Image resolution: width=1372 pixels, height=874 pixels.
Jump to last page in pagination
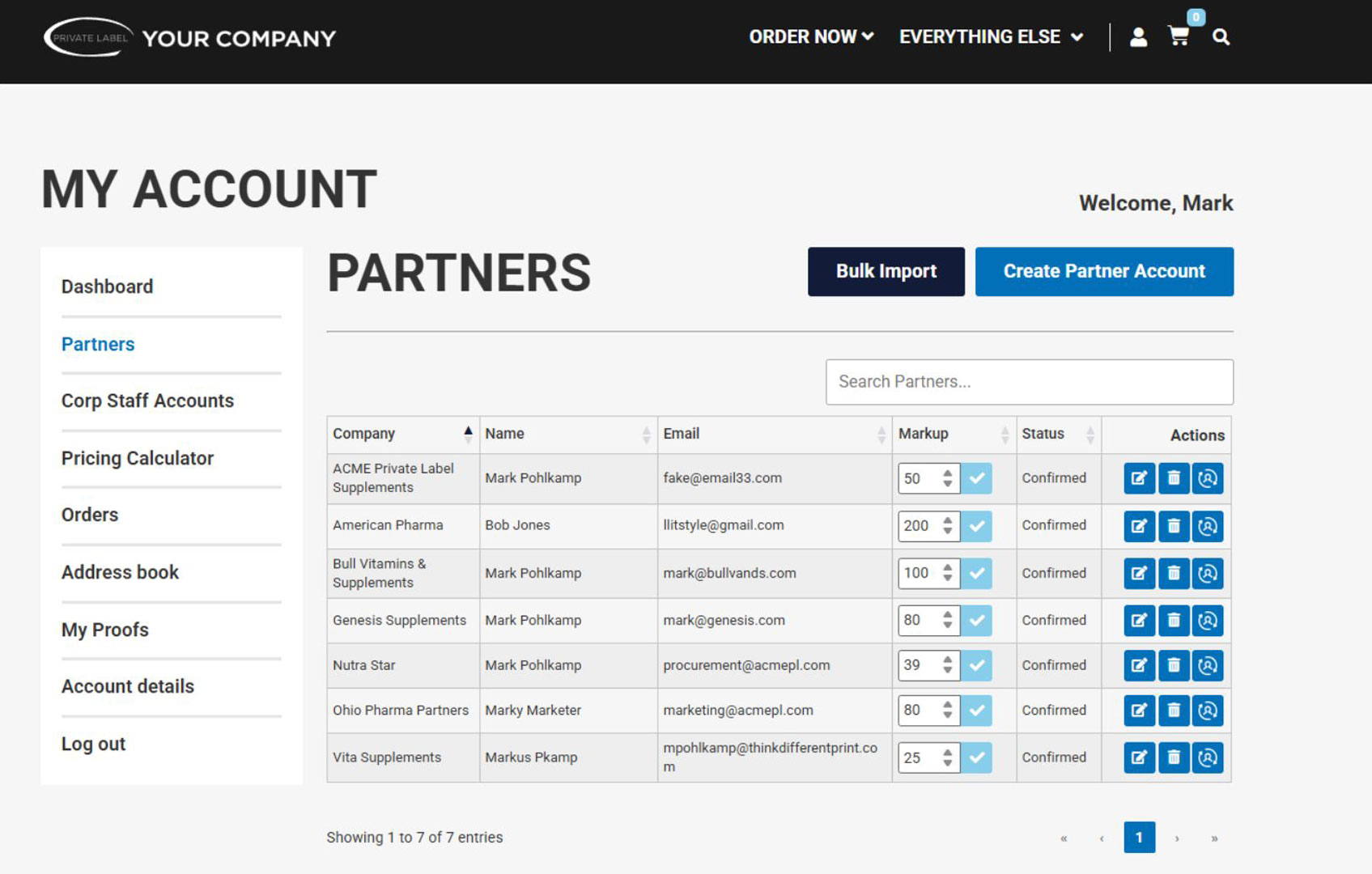coord(1214,838)
